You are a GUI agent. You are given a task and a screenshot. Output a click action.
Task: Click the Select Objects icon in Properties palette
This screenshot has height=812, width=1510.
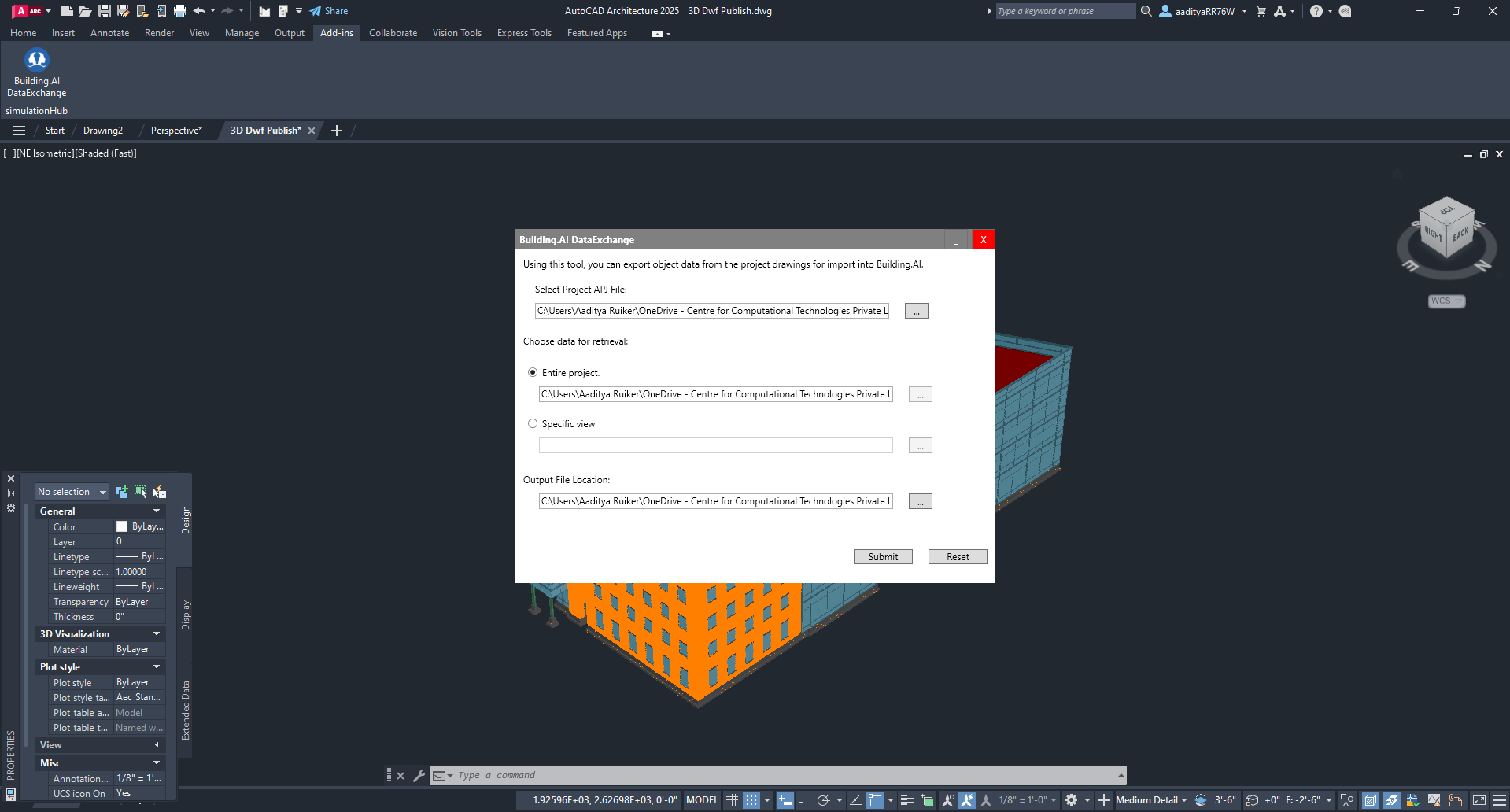[140, 492]
